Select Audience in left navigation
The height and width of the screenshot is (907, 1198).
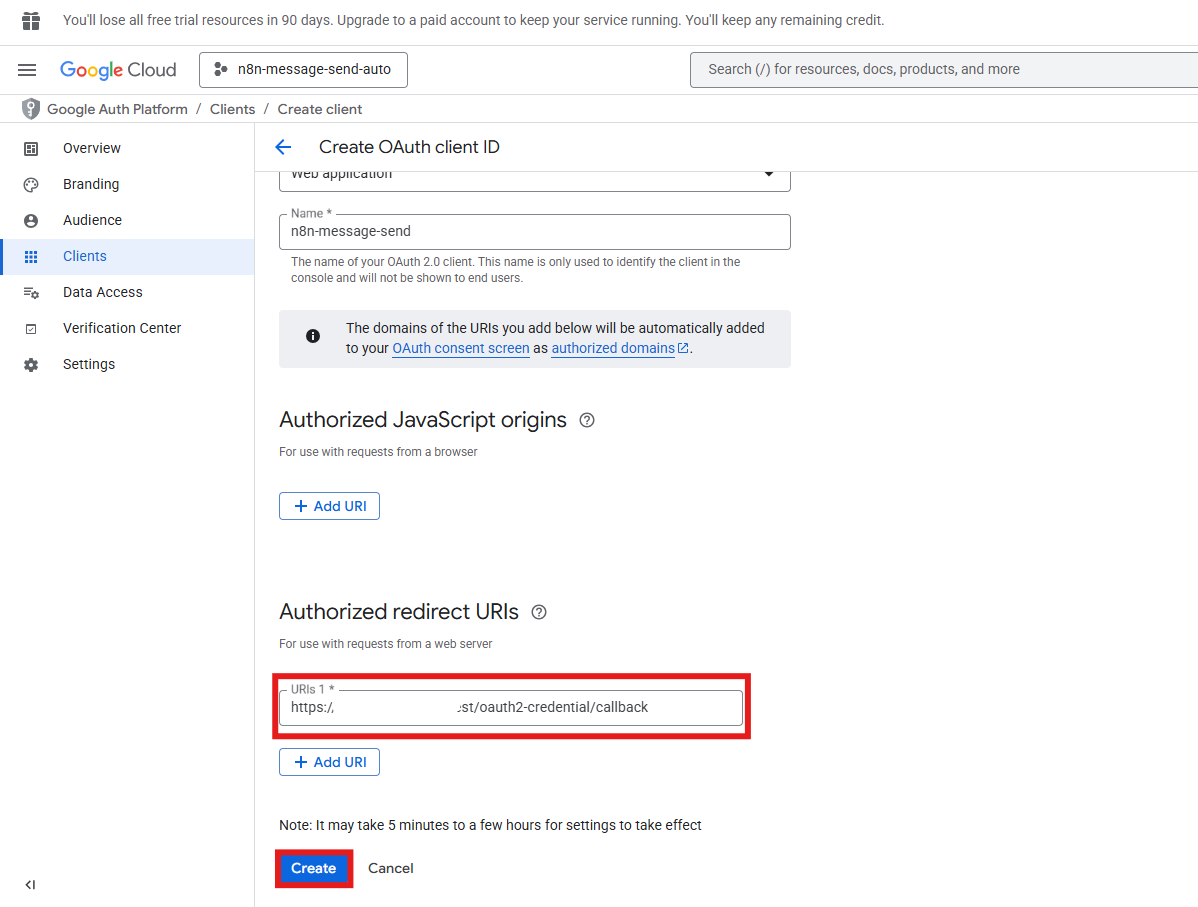pyautogui.click(x=92, y=220)
